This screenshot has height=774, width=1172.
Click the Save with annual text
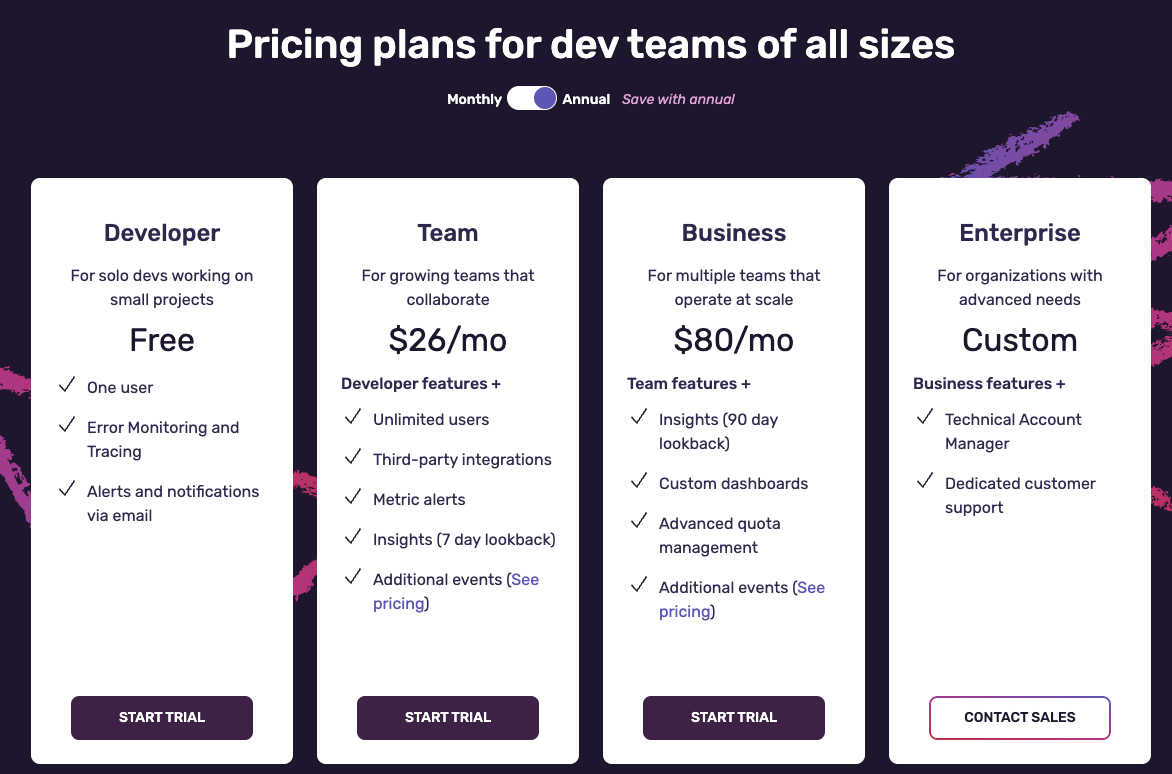pyautogui.click(x=678, y=99)
